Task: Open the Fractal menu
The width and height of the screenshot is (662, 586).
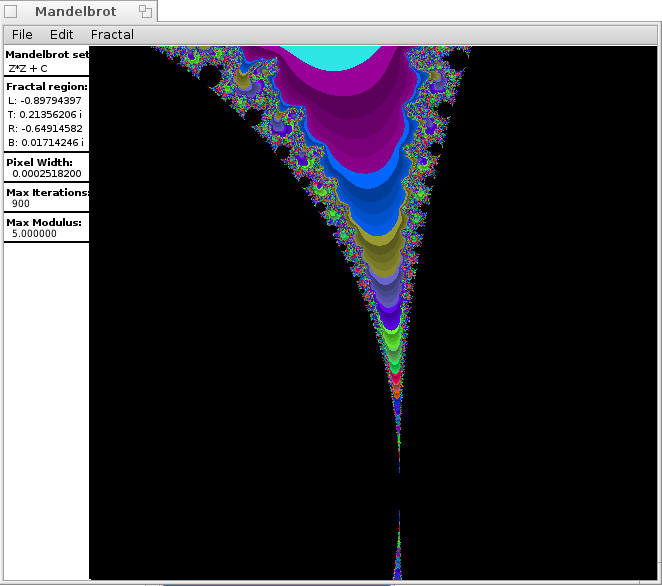Action: (112, 34)
